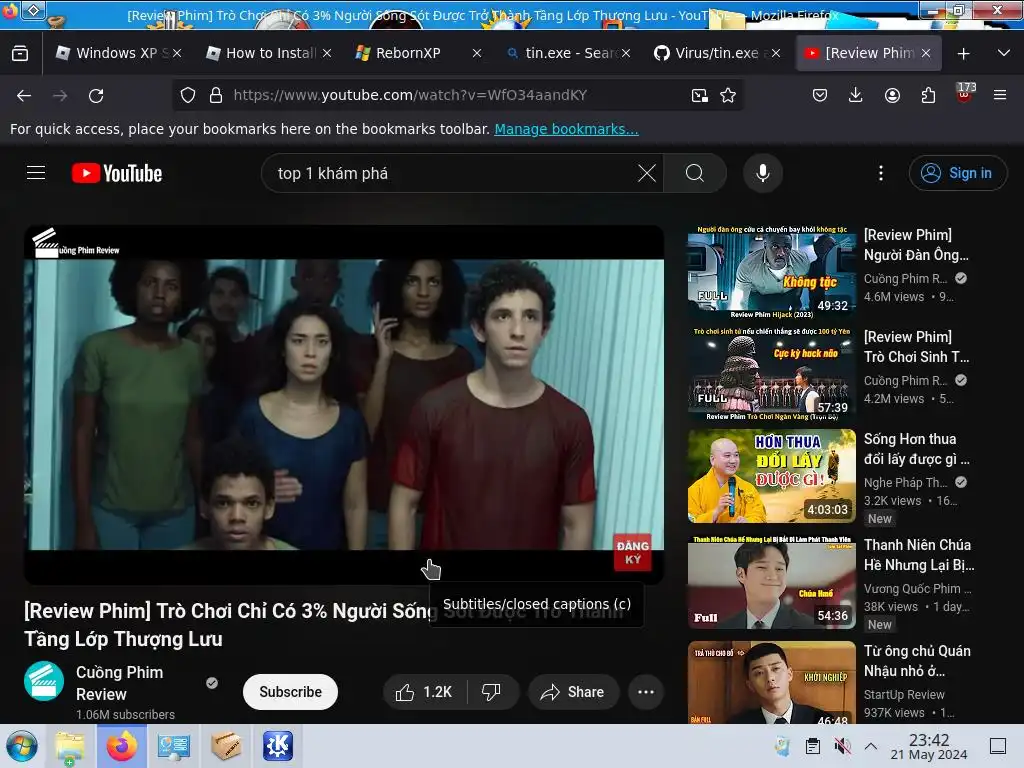
Task: Go back to the previous page
Action: coord(24,96)
